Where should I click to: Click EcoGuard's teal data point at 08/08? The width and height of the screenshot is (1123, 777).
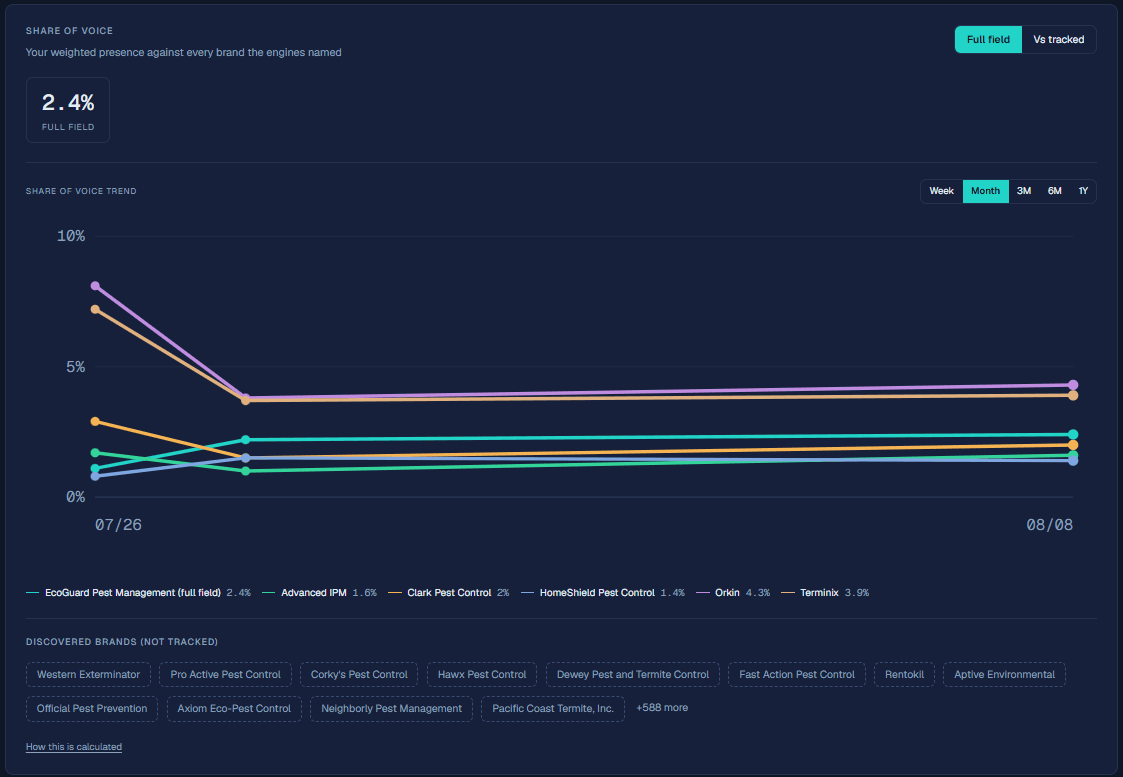[x=1073, y=435]
